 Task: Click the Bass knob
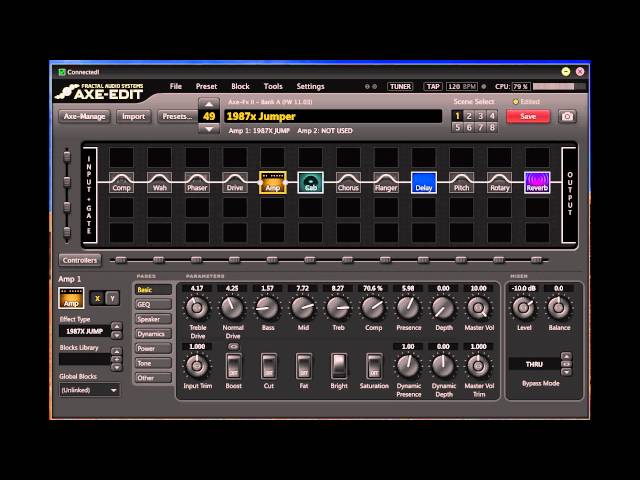(x=267, y=308)
